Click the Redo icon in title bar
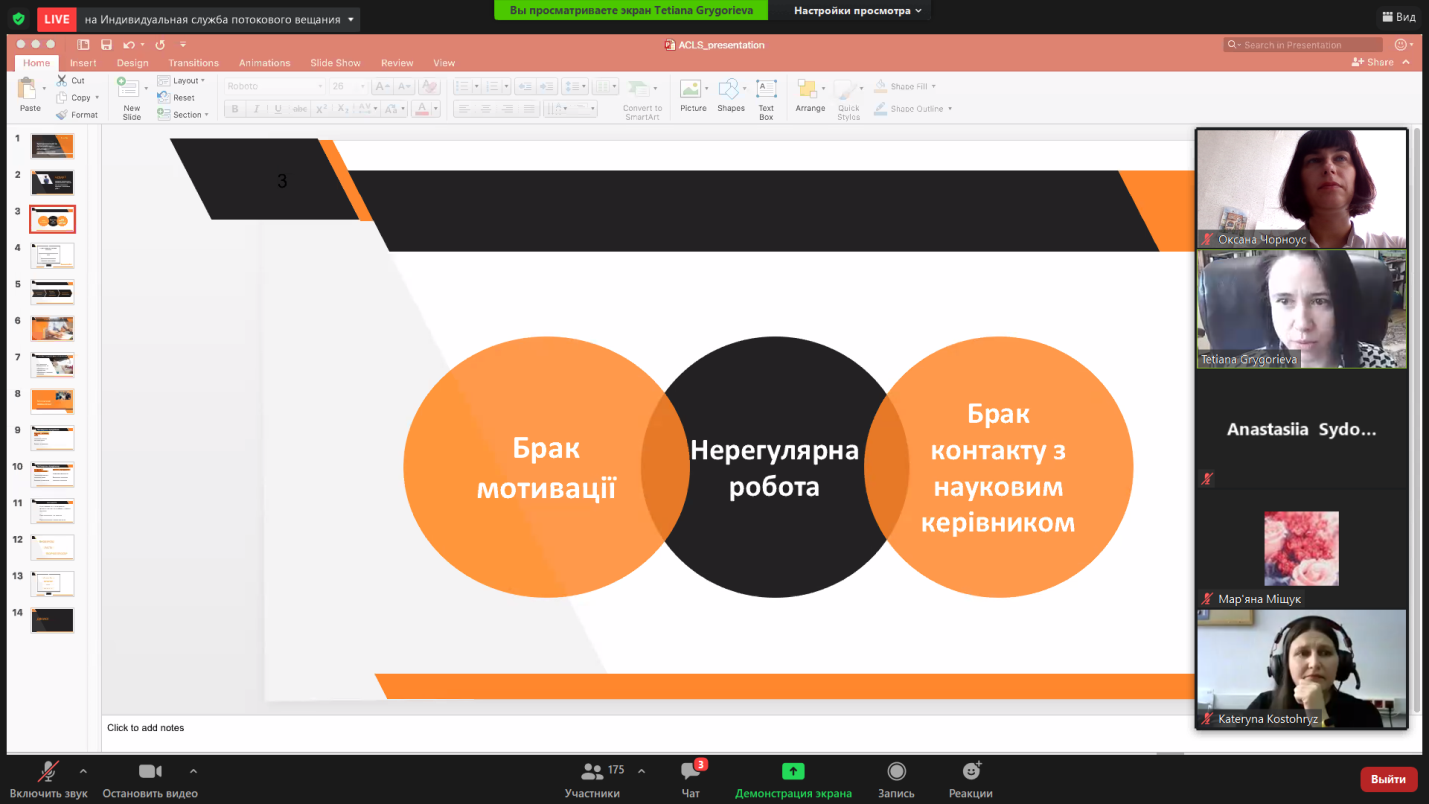 [x=160, y=45]
